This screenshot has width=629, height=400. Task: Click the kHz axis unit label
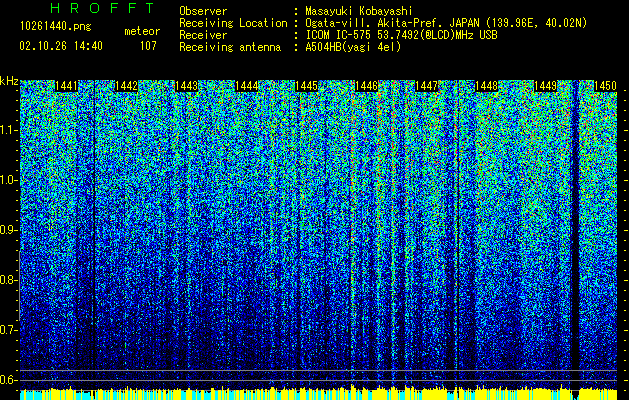tap(9, 81)
